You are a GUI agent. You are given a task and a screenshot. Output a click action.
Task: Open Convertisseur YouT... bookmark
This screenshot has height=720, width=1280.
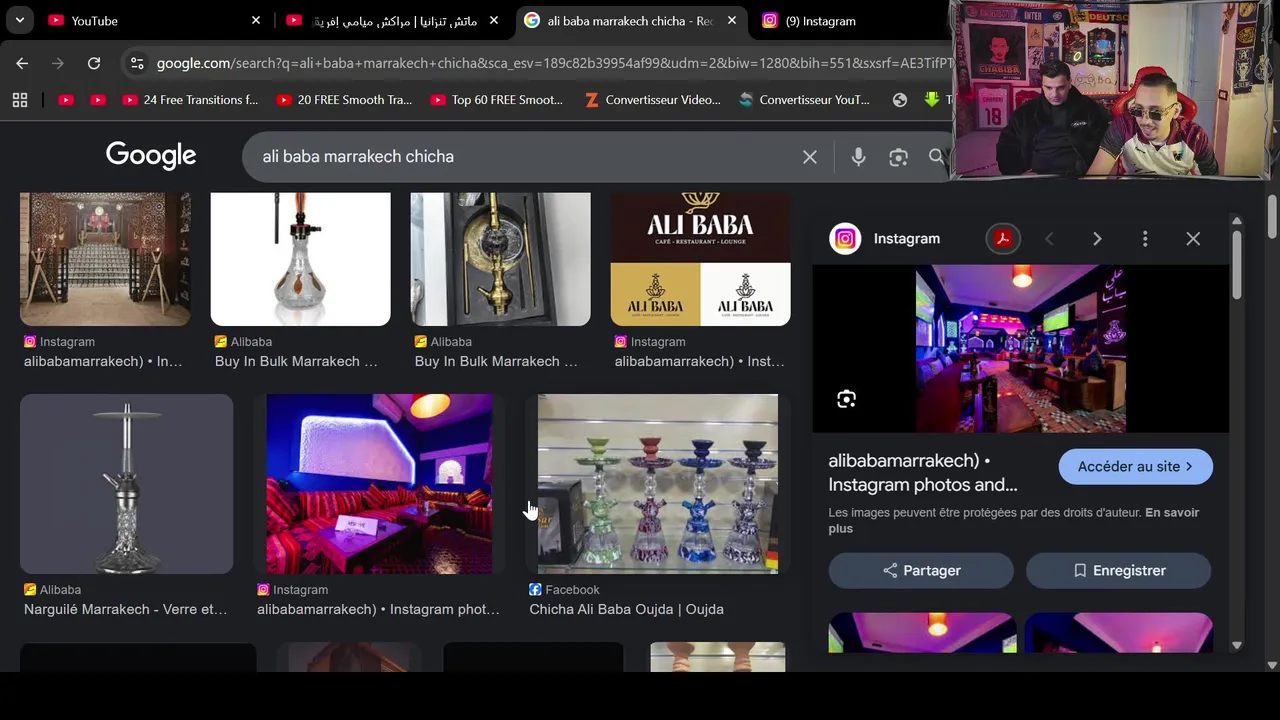coord(805,100)
